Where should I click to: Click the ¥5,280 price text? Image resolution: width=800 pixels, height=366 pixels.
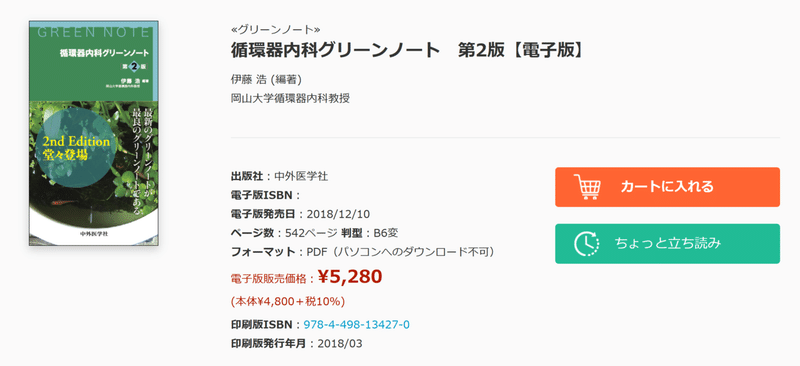pos(350,276)
